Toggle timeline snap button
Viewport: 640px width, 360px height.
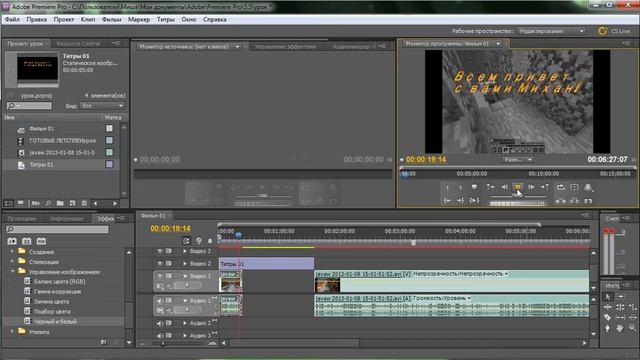tap(186, 241)
